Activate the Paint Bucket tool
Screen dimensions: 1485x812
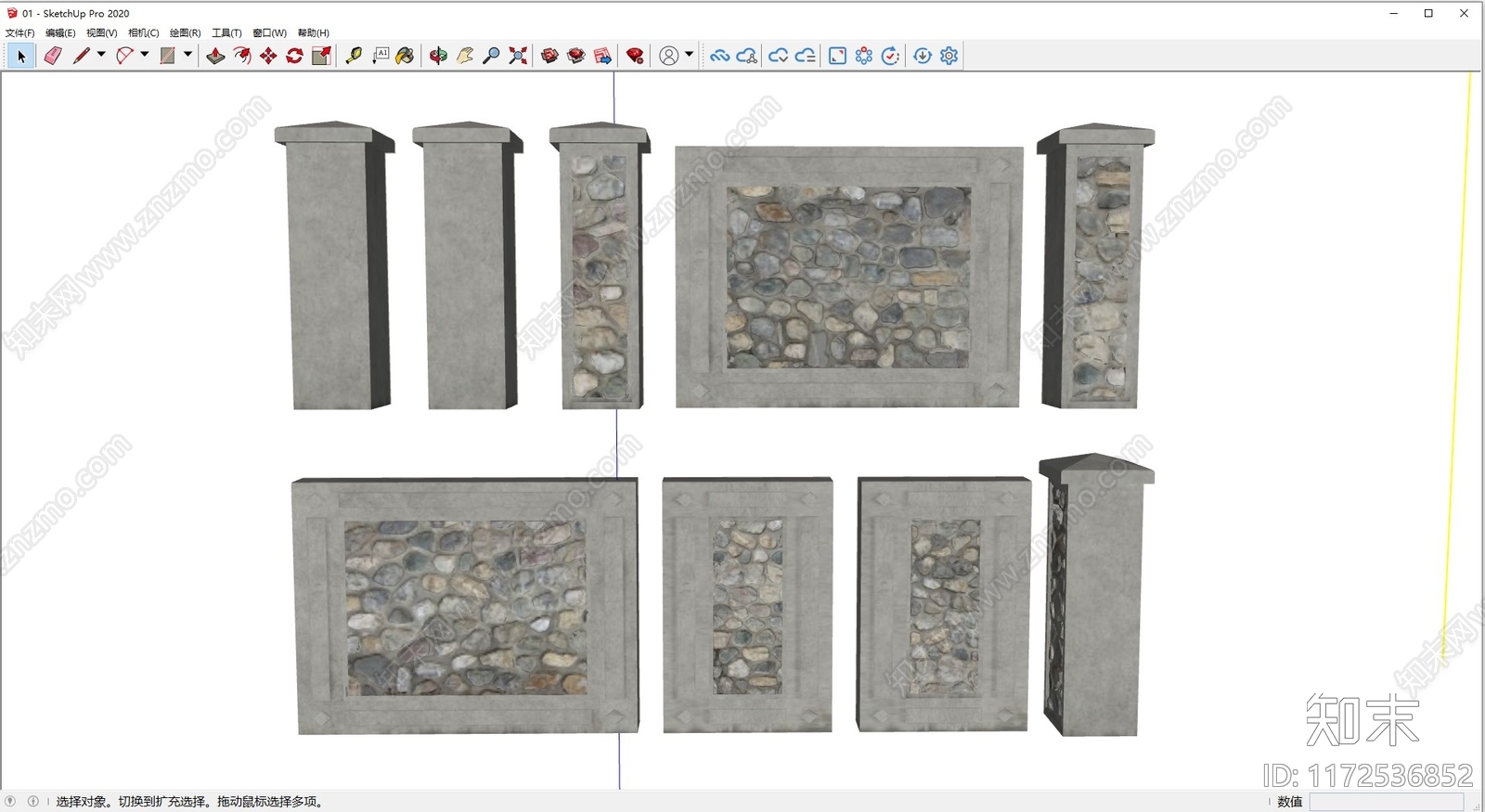tap(405, 56)
